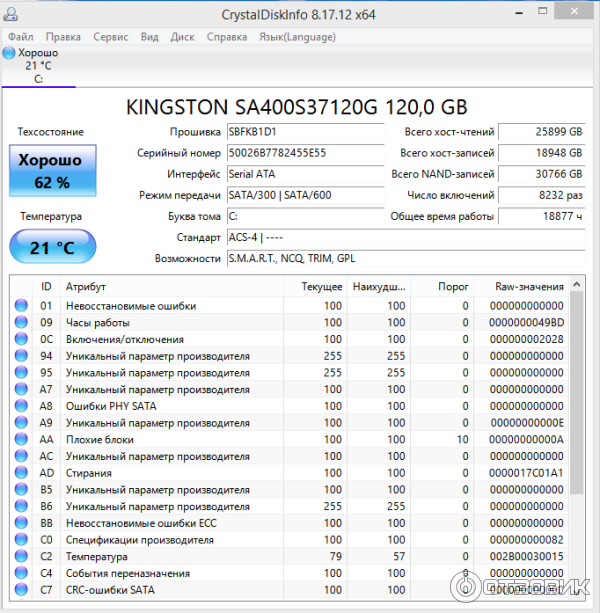
Task: Open the Диск menu
Action: coord(183,37)
